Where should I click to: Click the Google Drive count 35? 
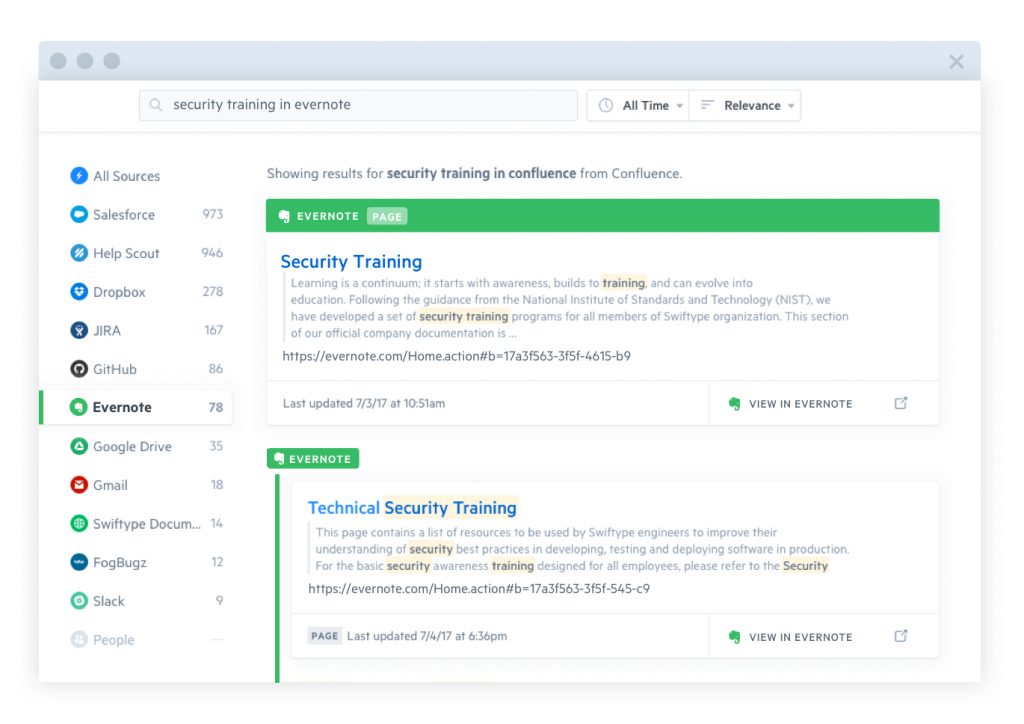pyautogui.click(x=216, y=446)
